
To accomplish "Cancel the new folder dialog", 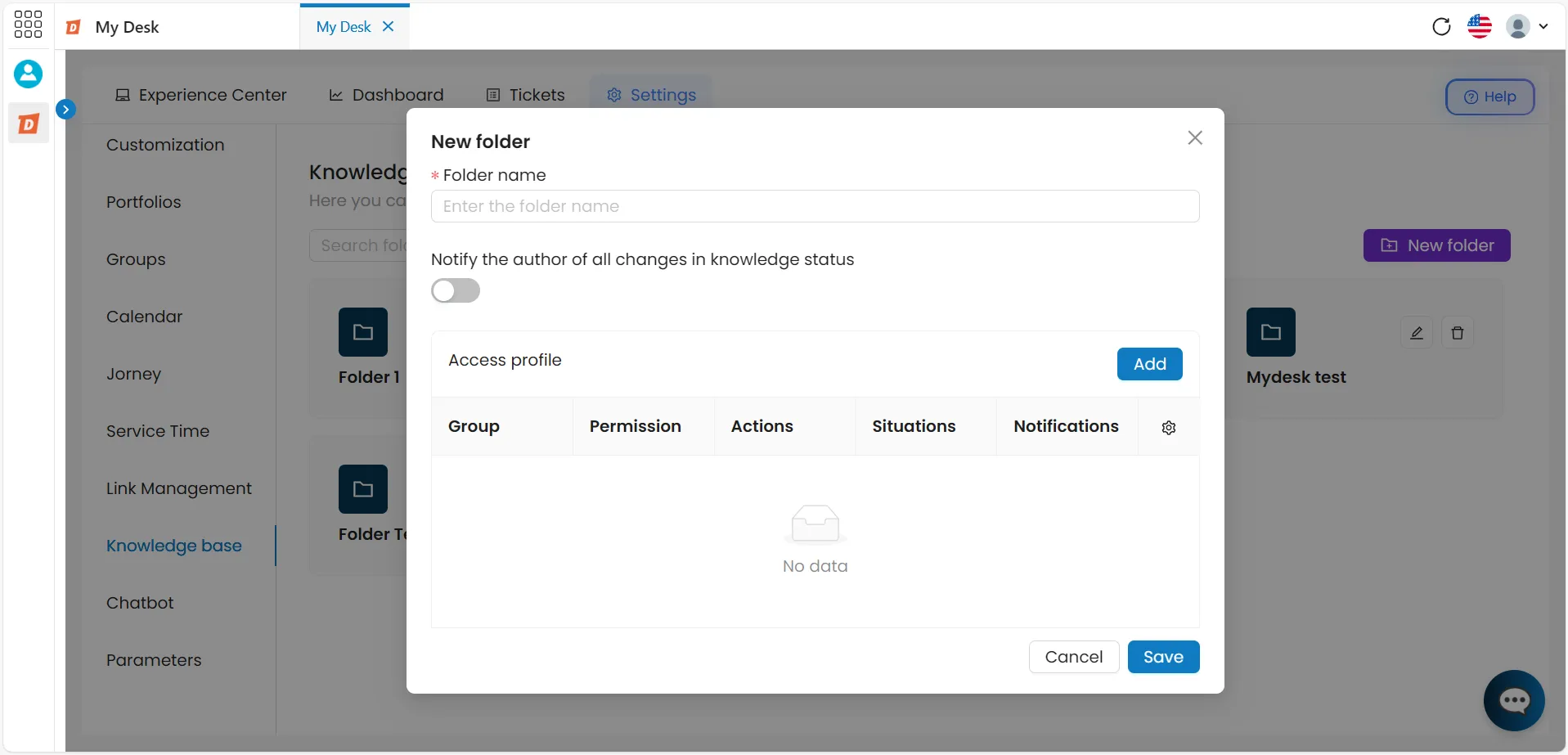I will tap(1074, 657).
